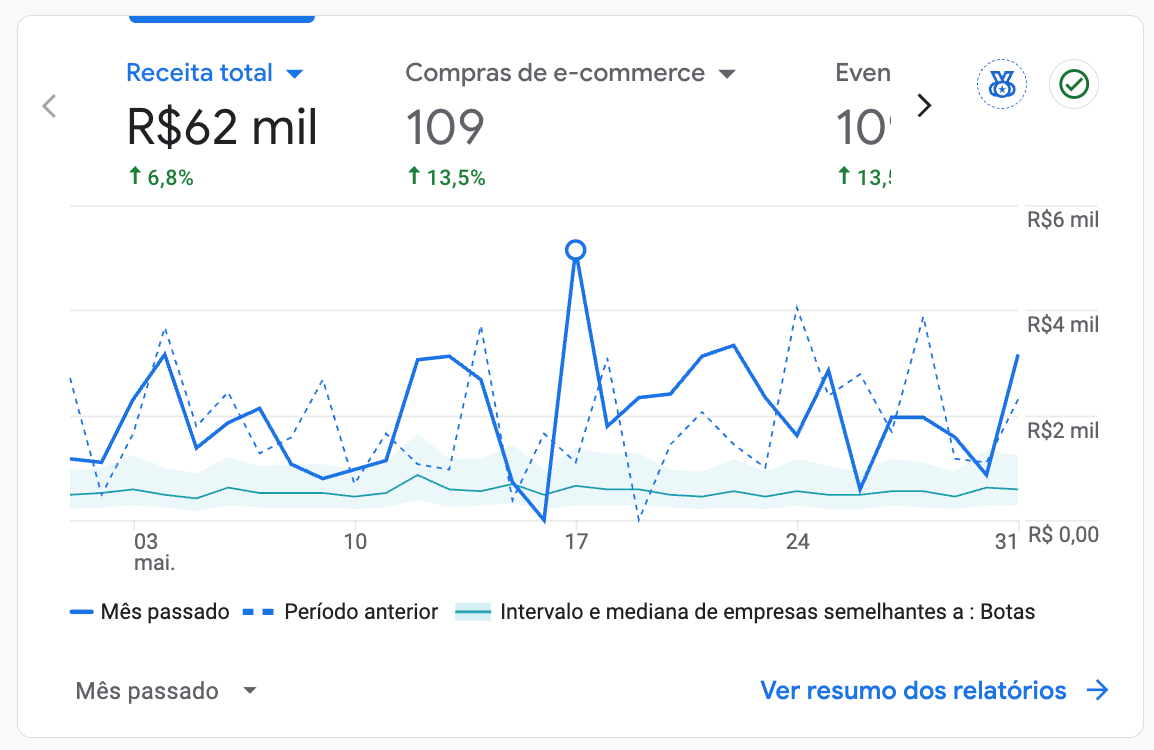This screenshot has width=1154, height=750.
Task: Click the green data quality checkmark icon
Action: click(1074, 85)
